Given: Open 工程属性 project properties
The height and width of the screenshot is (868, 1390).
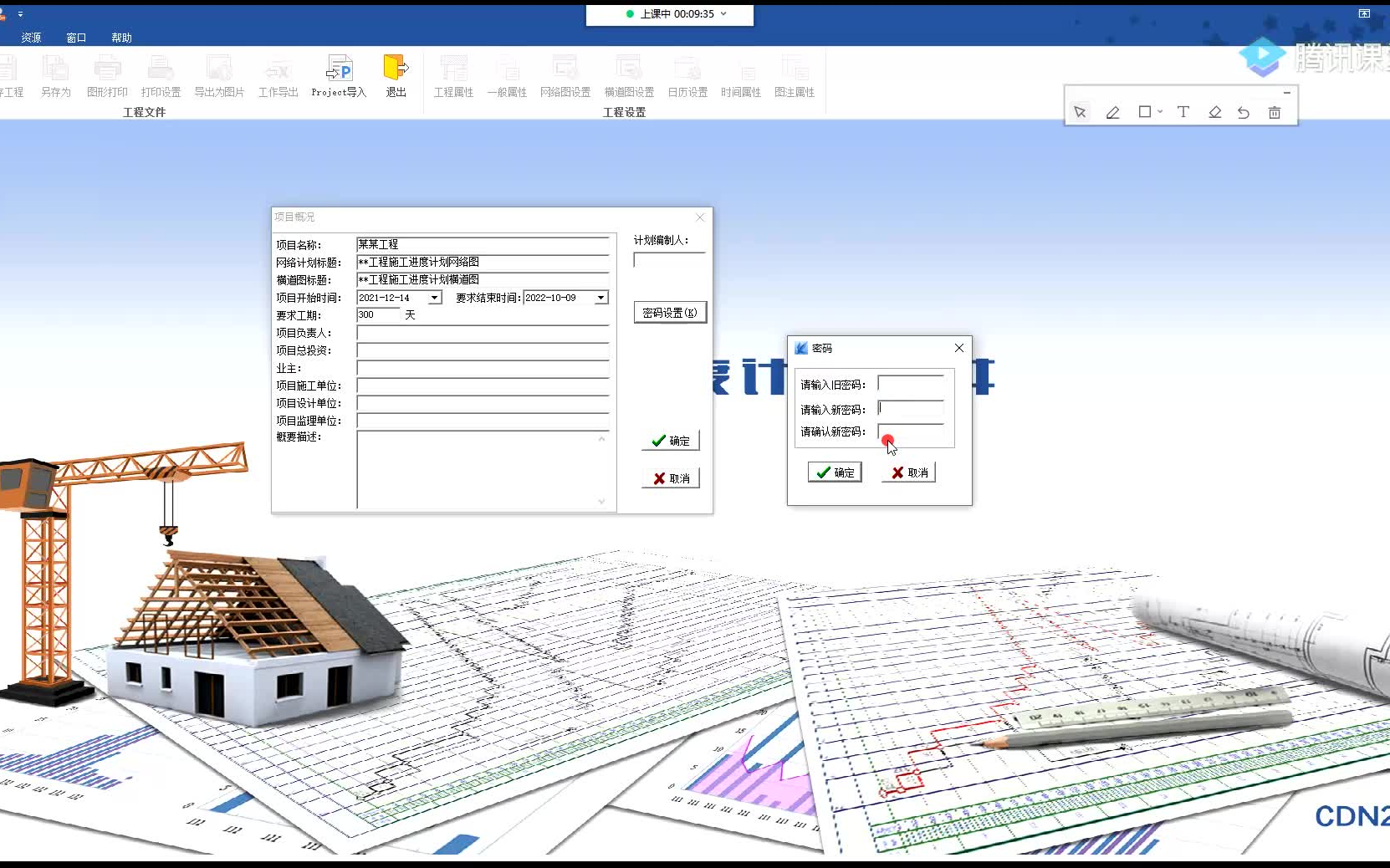Looking at the screenshot, I should coord(453,76).
